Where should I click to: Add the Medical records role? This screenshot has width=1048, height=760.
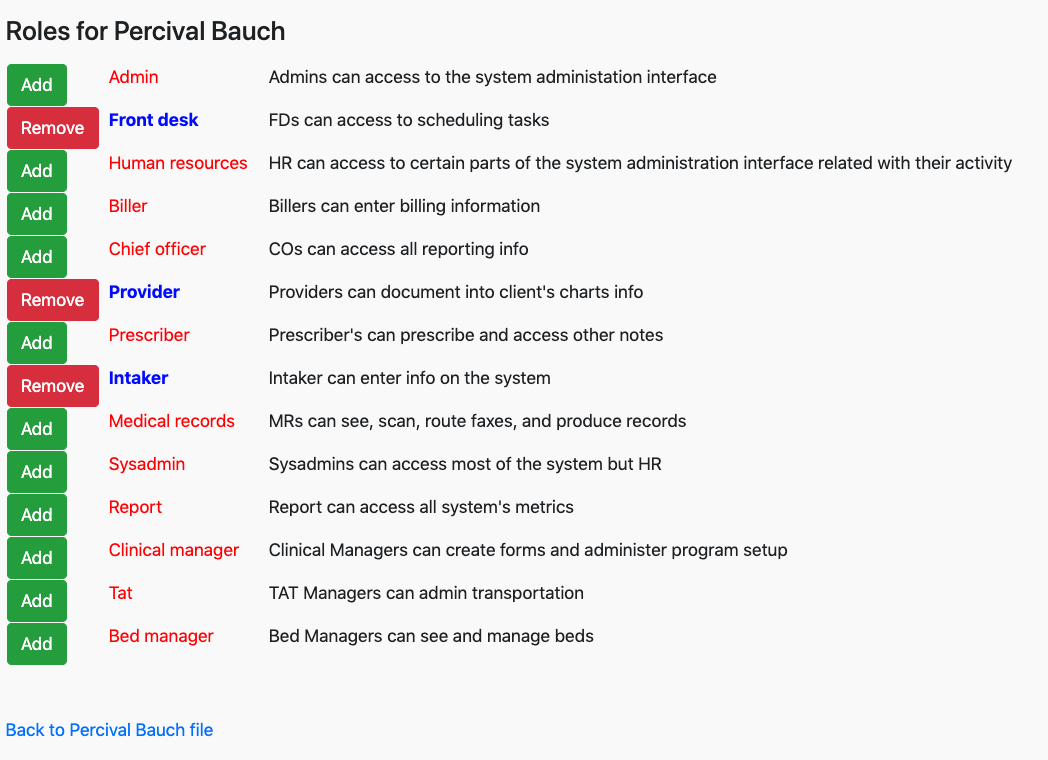[37, 429]
